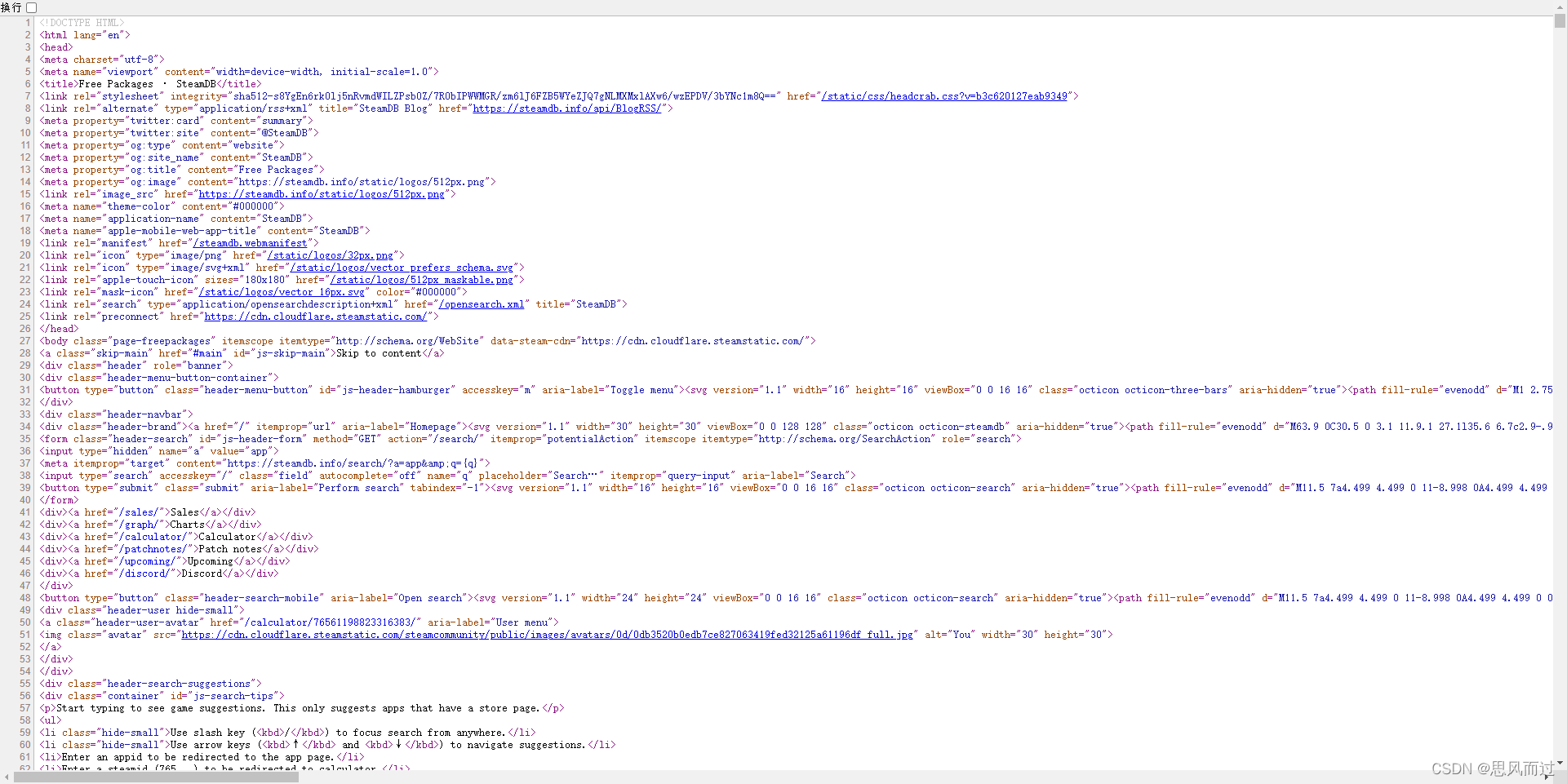This screenshot has height=784, width=1567.
Task: Click the horizontal scrollbar left arrow
Action: point(6,777)
